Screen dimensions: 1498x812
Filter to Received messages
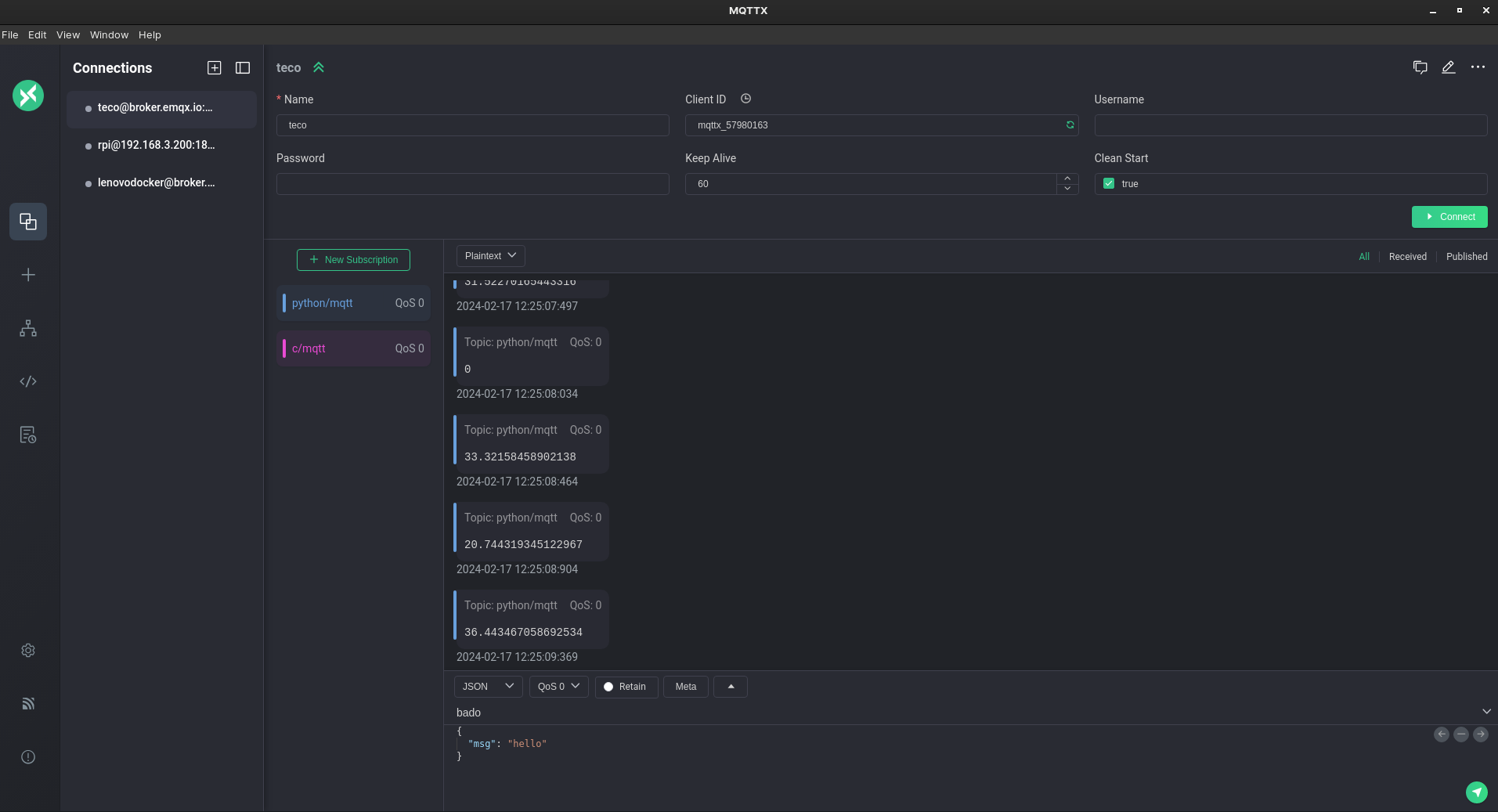(x=1408, y=257)
